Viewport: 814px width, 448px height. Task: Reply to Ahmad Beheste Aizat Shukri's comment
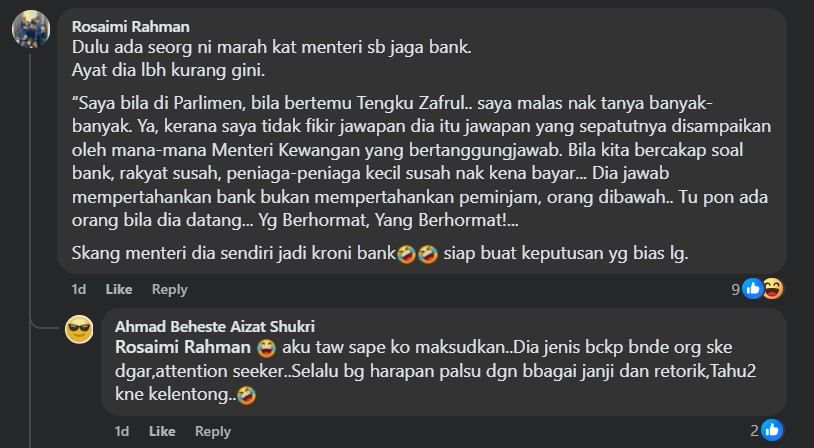(x=212, y=431)
